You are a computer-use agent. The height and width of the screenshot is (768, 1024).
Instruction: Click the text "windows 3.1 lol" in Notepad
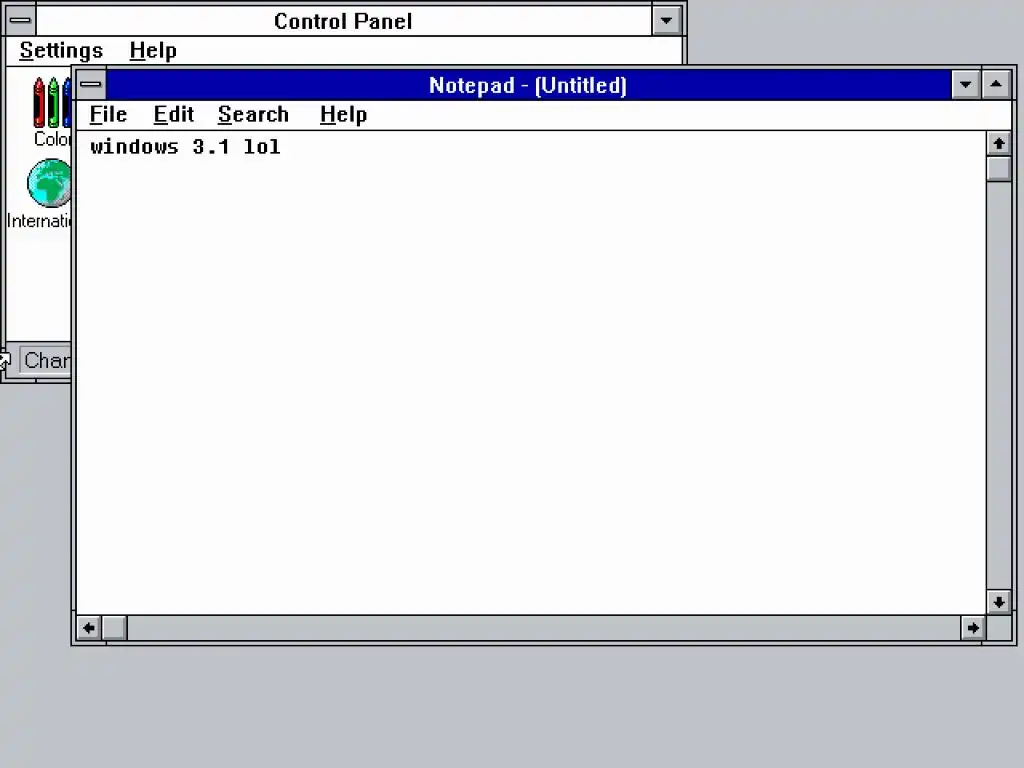185,147
